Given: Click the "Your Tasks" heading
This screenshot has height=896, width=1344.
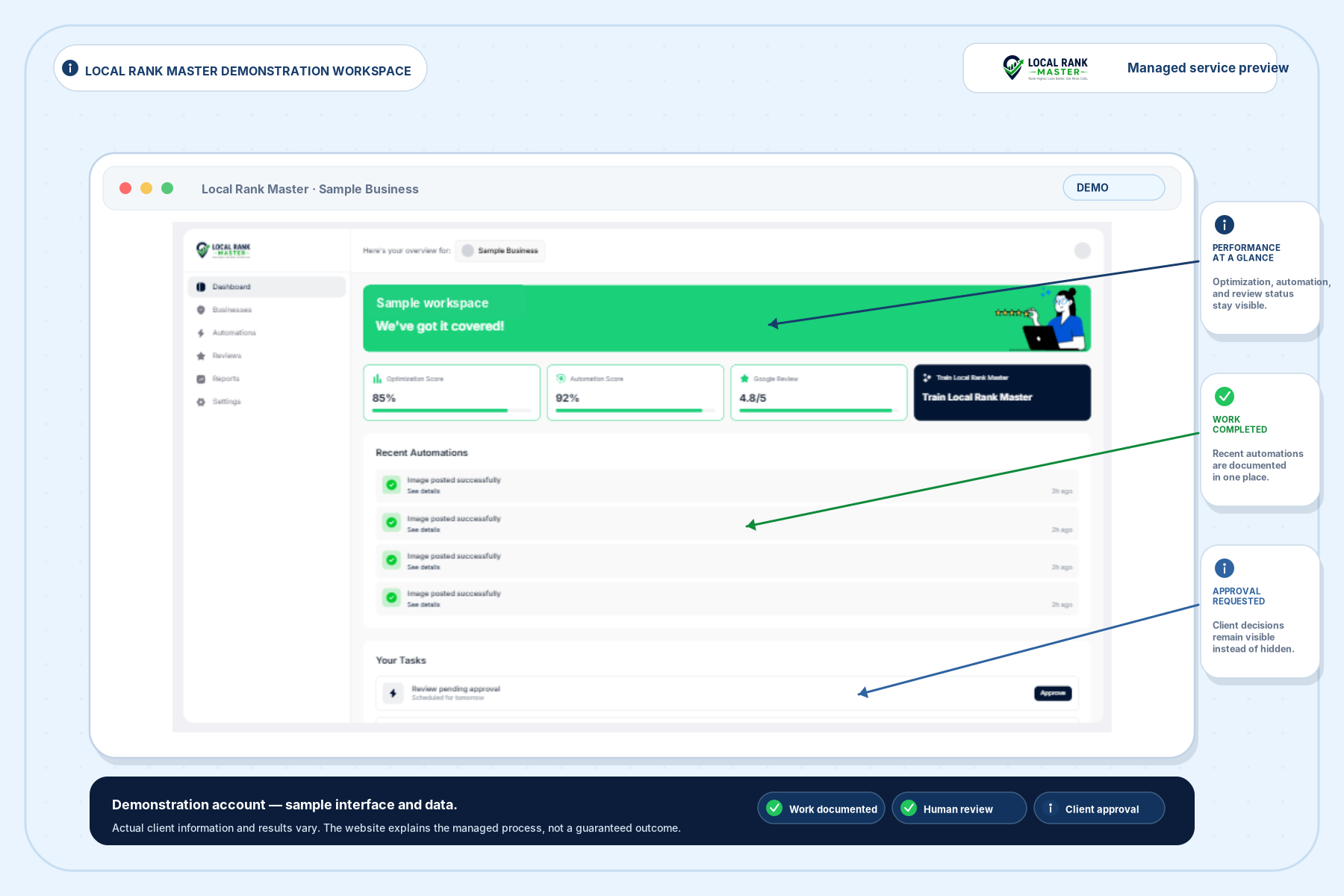Looking at the screenshot, I should 401,660.
